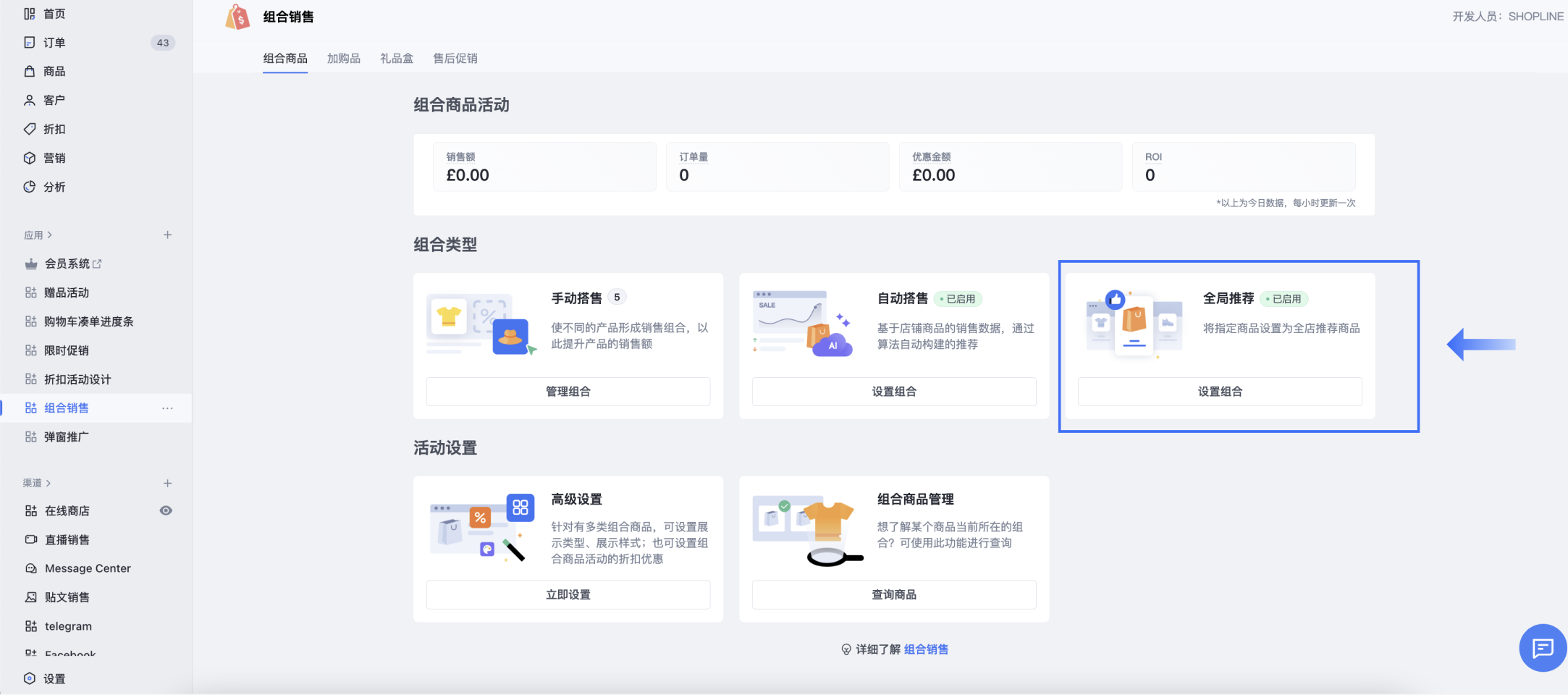
Task: Click the 组合商品管理 illustration thumbnail
Action: pos(807,531)
